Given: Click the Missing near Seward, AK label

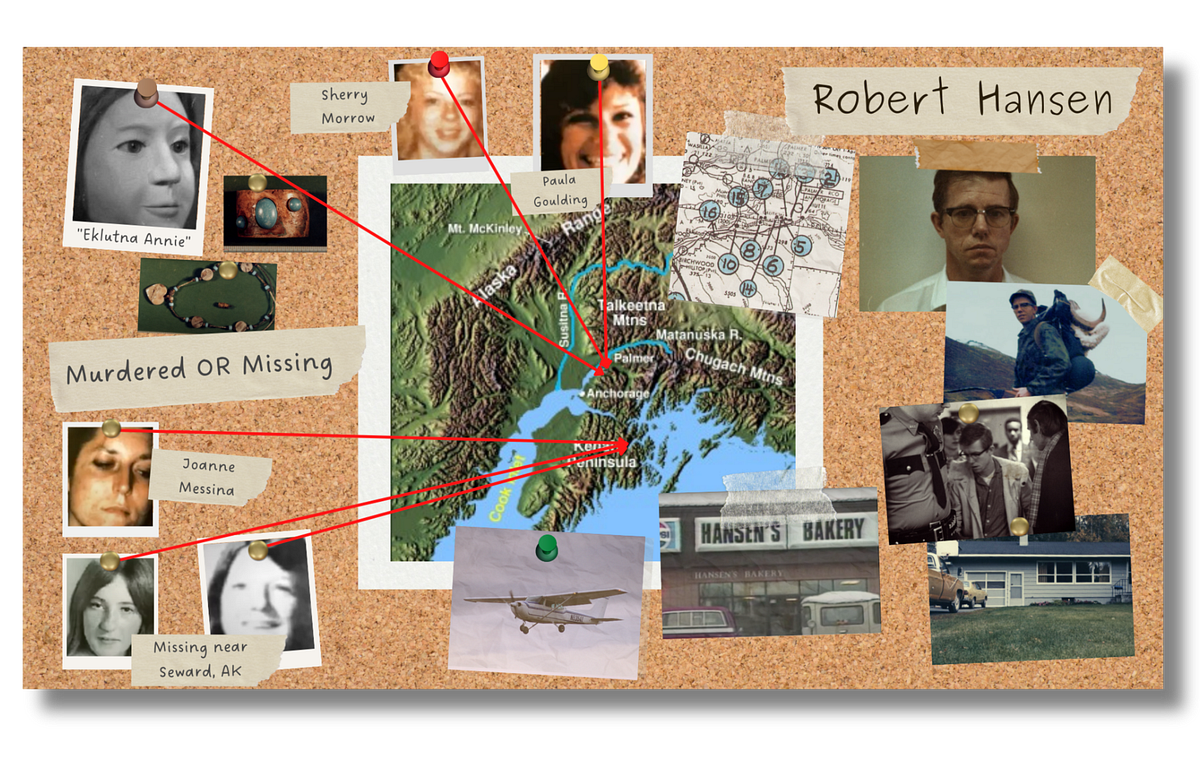Looking at the screenshot, I should [x=201, y=660].
